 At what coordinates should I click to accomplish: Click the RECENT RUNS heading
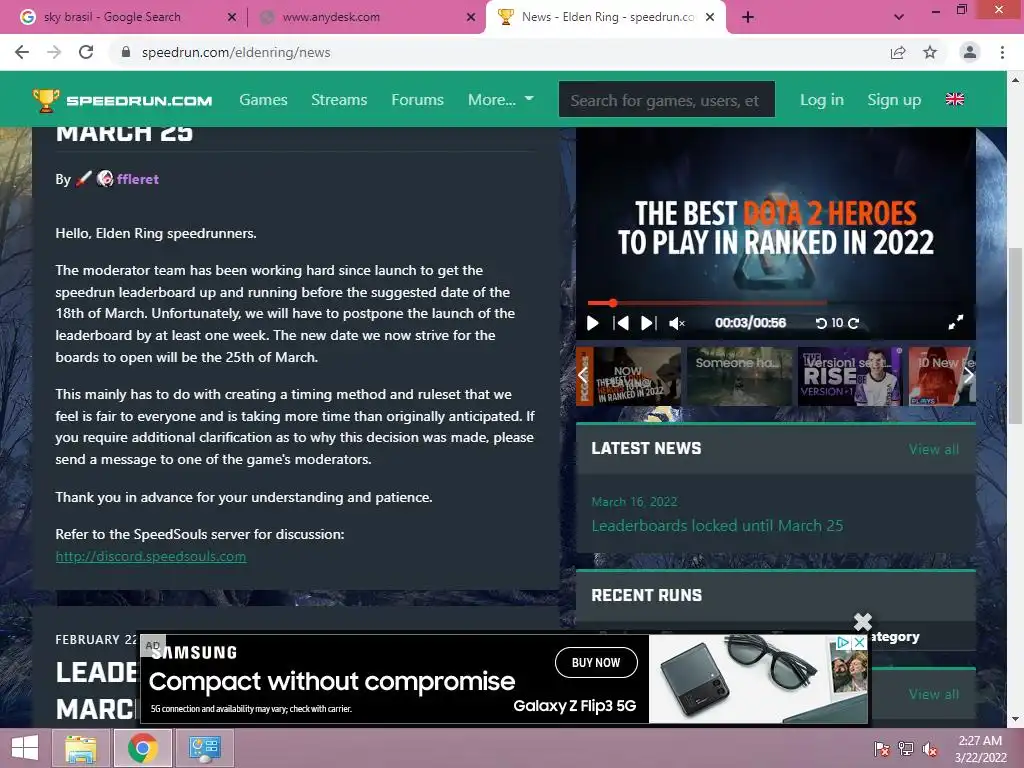(647, 596)
